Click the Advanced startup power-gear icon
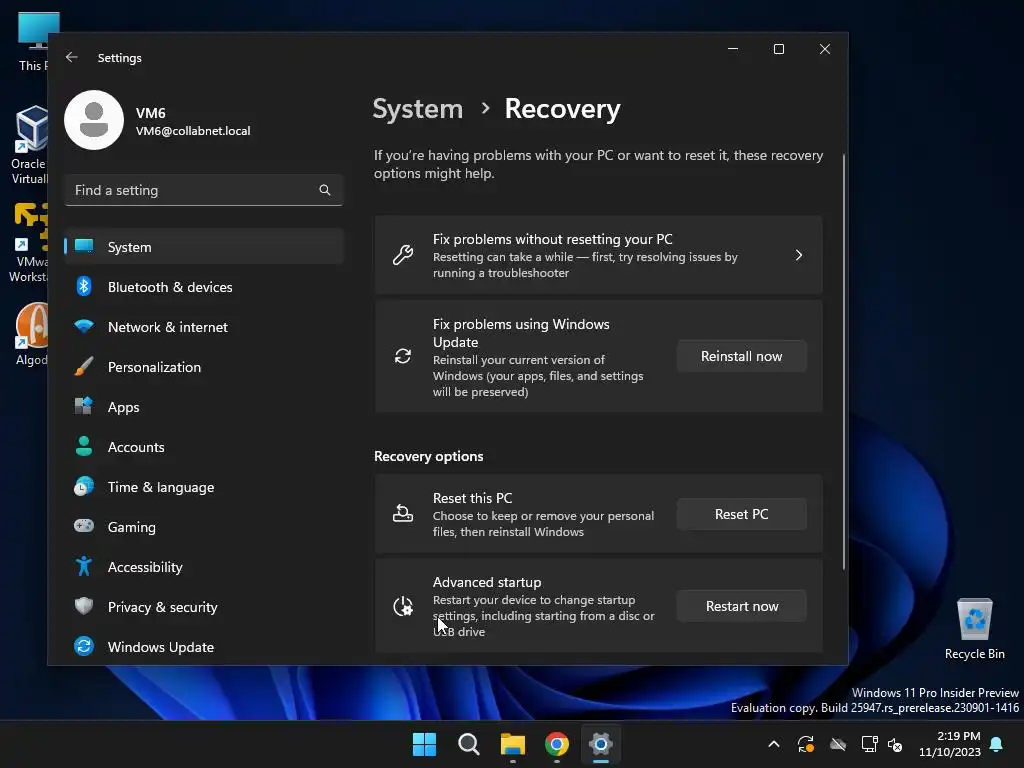This screenshot has width=1024, height=768. [x=403, y=607]
